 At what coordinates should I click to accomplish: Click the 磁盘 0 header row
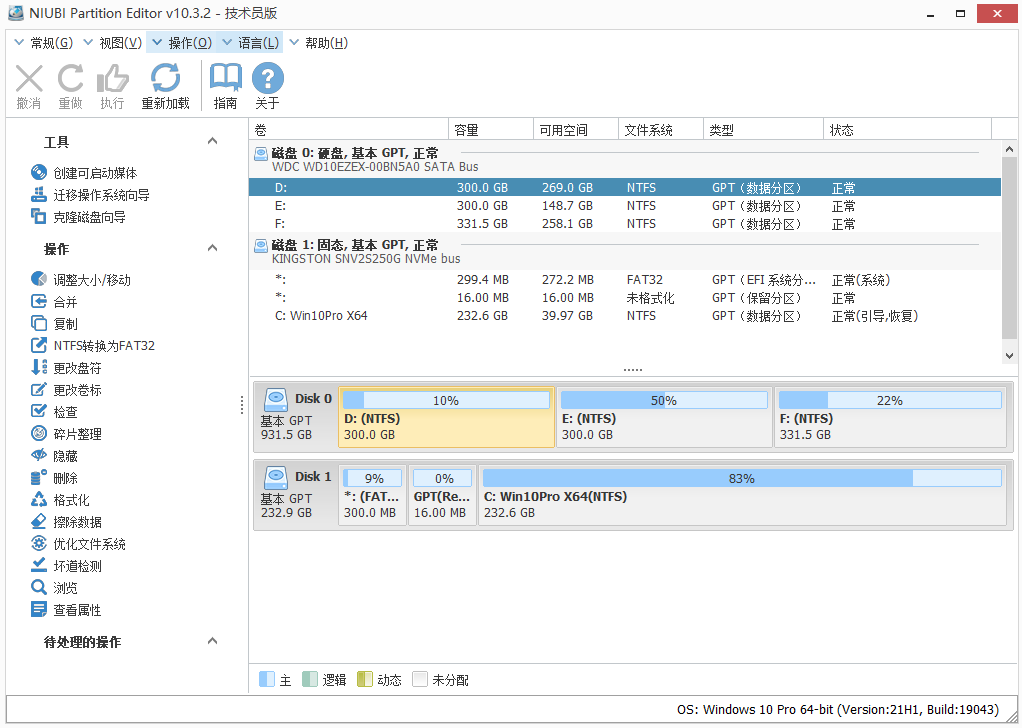(625, 160)
